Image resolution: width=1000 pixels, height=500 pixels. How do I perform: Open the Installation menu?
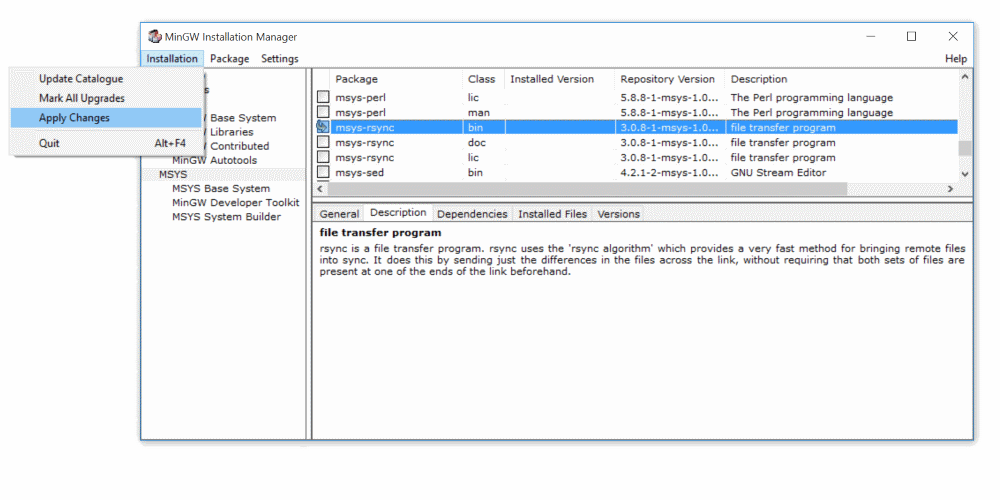tap(172, 59)
